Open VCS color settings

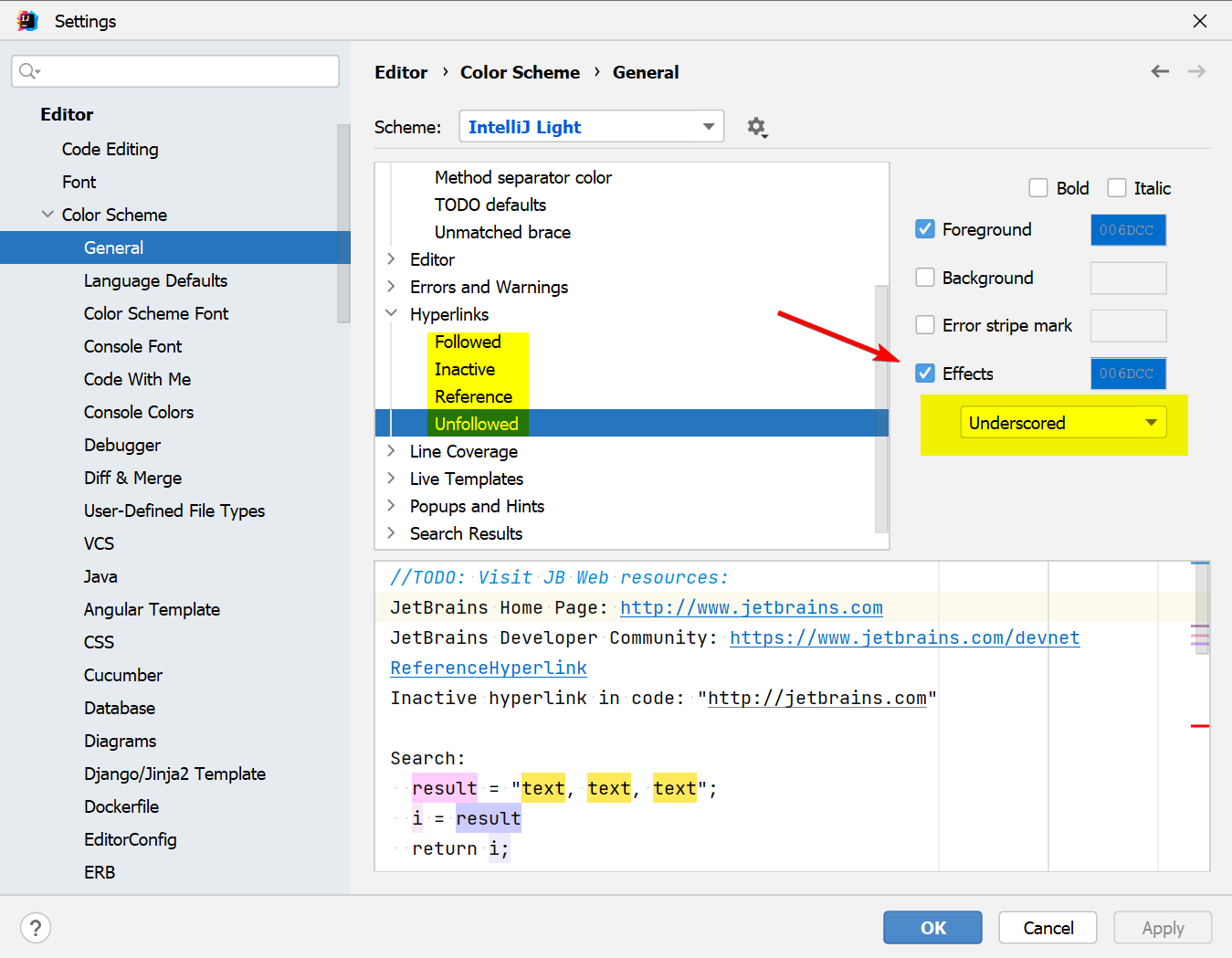click(99, 543)
